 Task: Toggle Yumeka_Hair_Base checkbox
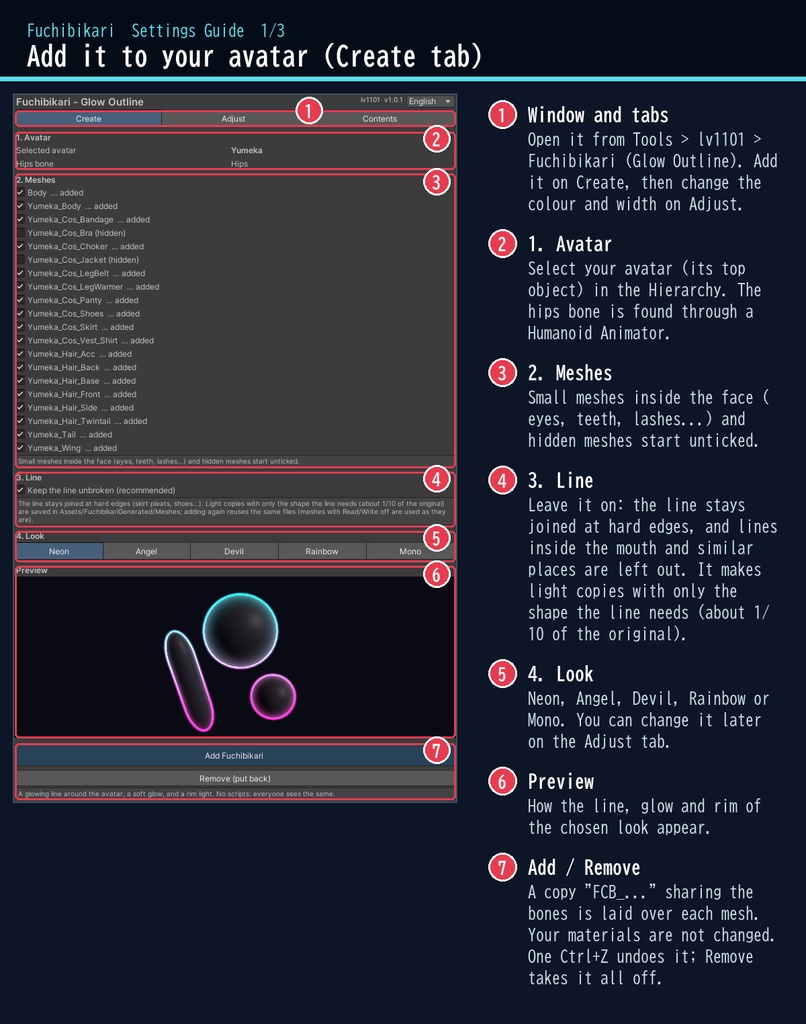pyautogui.click(x=21, y=381)
